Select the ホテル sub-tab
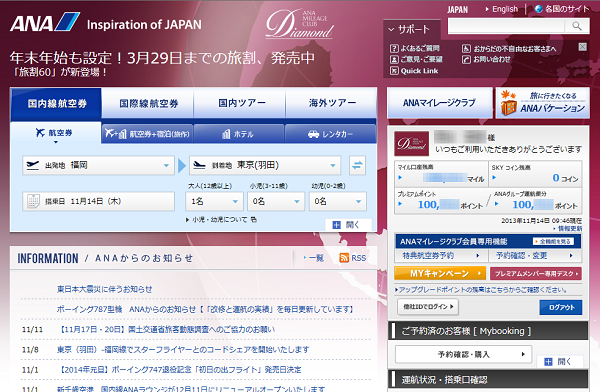The height and width of the screenshot is (392, 600). pos(239,134)
